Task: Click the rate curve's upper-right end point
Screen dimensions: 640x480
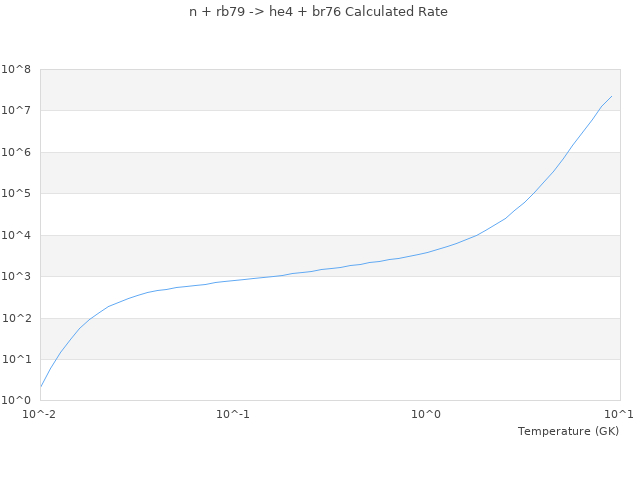Action: pyautogui.click(x=611, y=96)
